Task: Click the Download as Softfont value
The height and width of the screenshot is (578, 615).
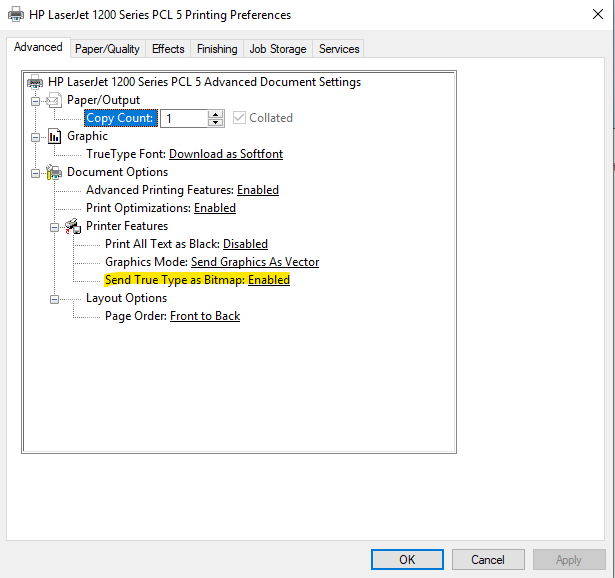Action: tap(226, 154)
